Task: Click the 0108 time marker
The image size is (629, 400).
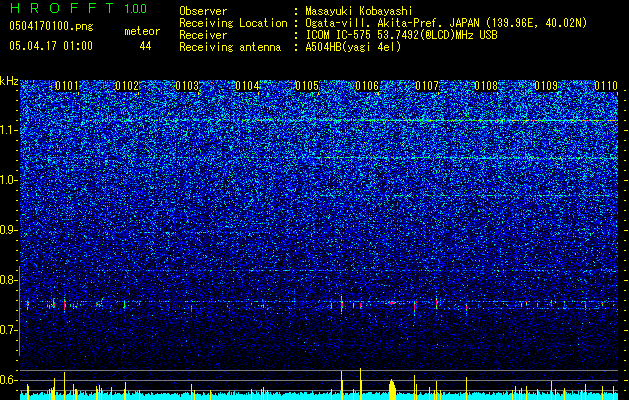Action: click(486, 86)
